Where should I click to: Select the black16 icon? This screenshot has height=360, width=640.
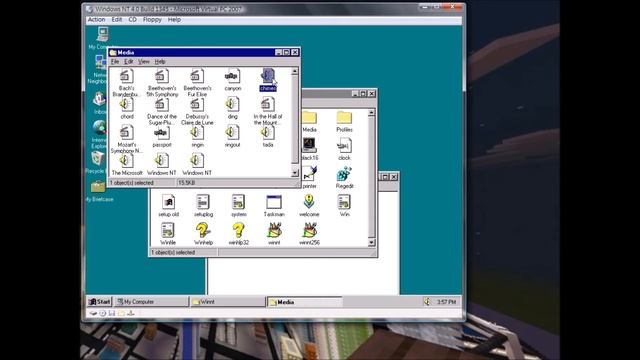[309, 146]
